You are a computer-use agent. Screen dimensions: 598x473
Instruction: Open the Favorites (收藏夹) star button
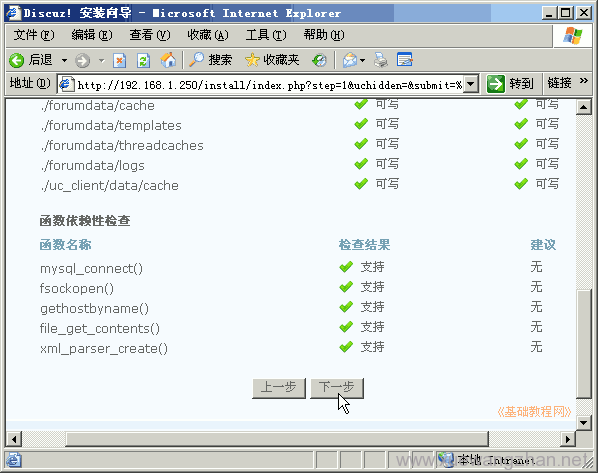pos(272,60)
